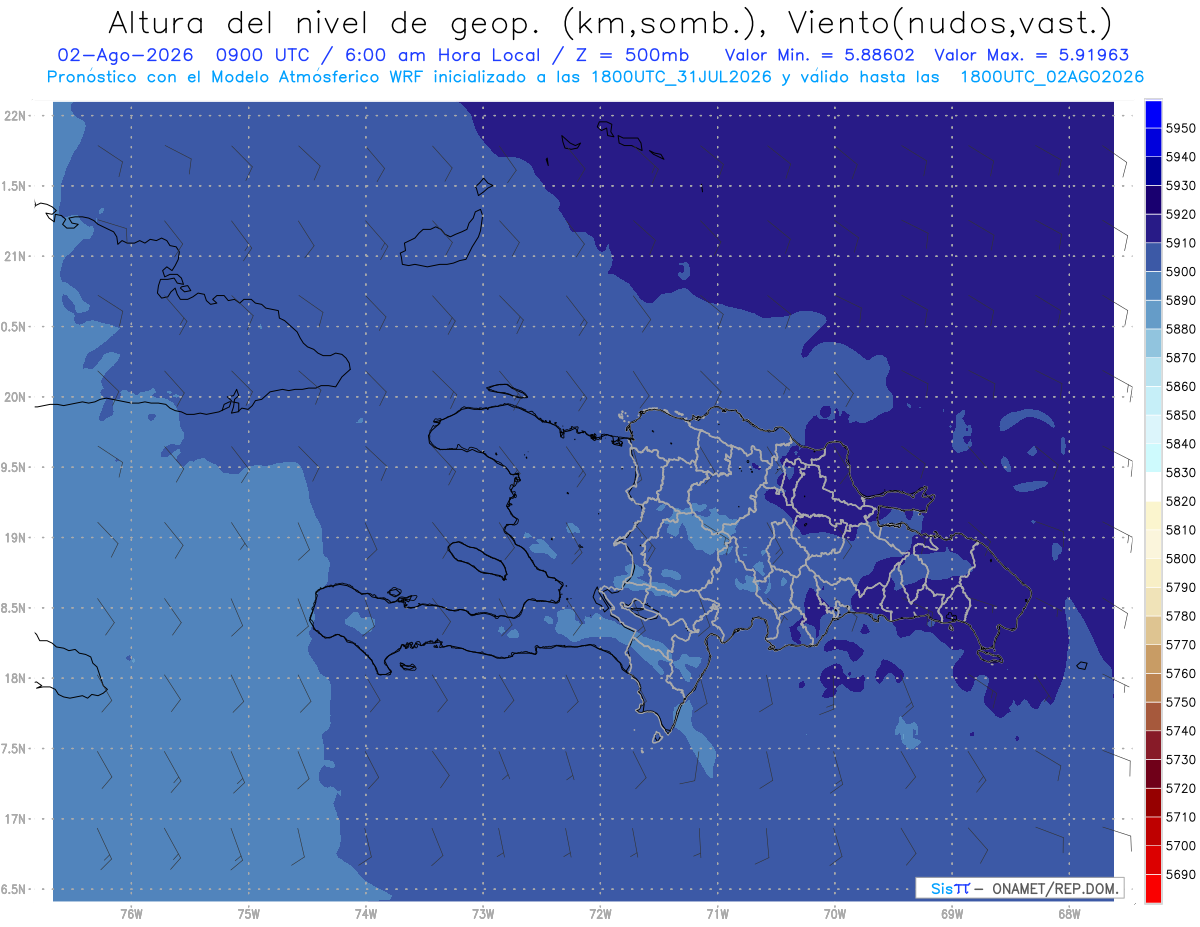
Task: Select initialization time '1800UTC_31JUL2026'
Action: 681,77
